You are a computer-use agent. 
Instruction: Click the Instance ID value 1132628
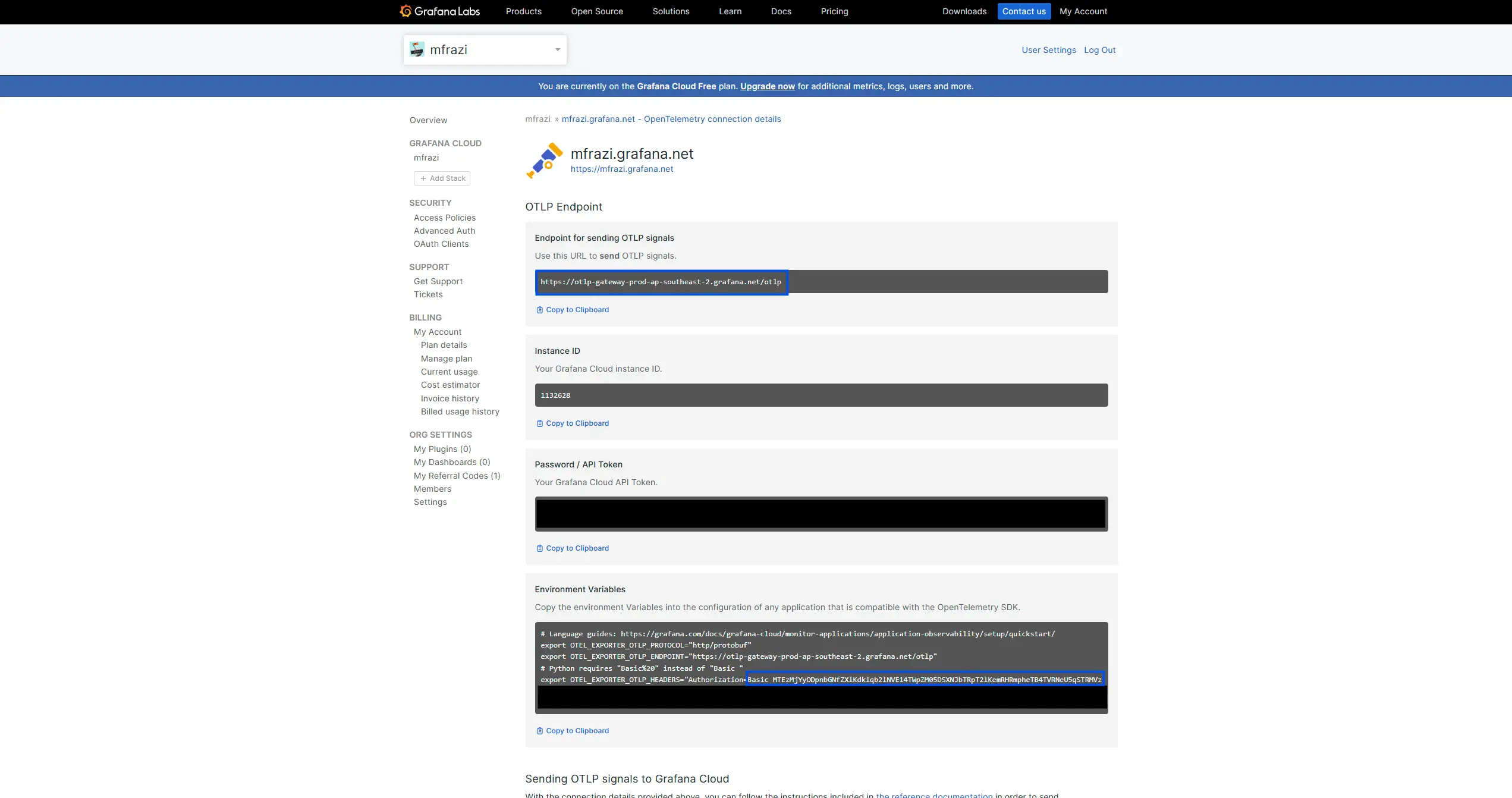(555, 395)
